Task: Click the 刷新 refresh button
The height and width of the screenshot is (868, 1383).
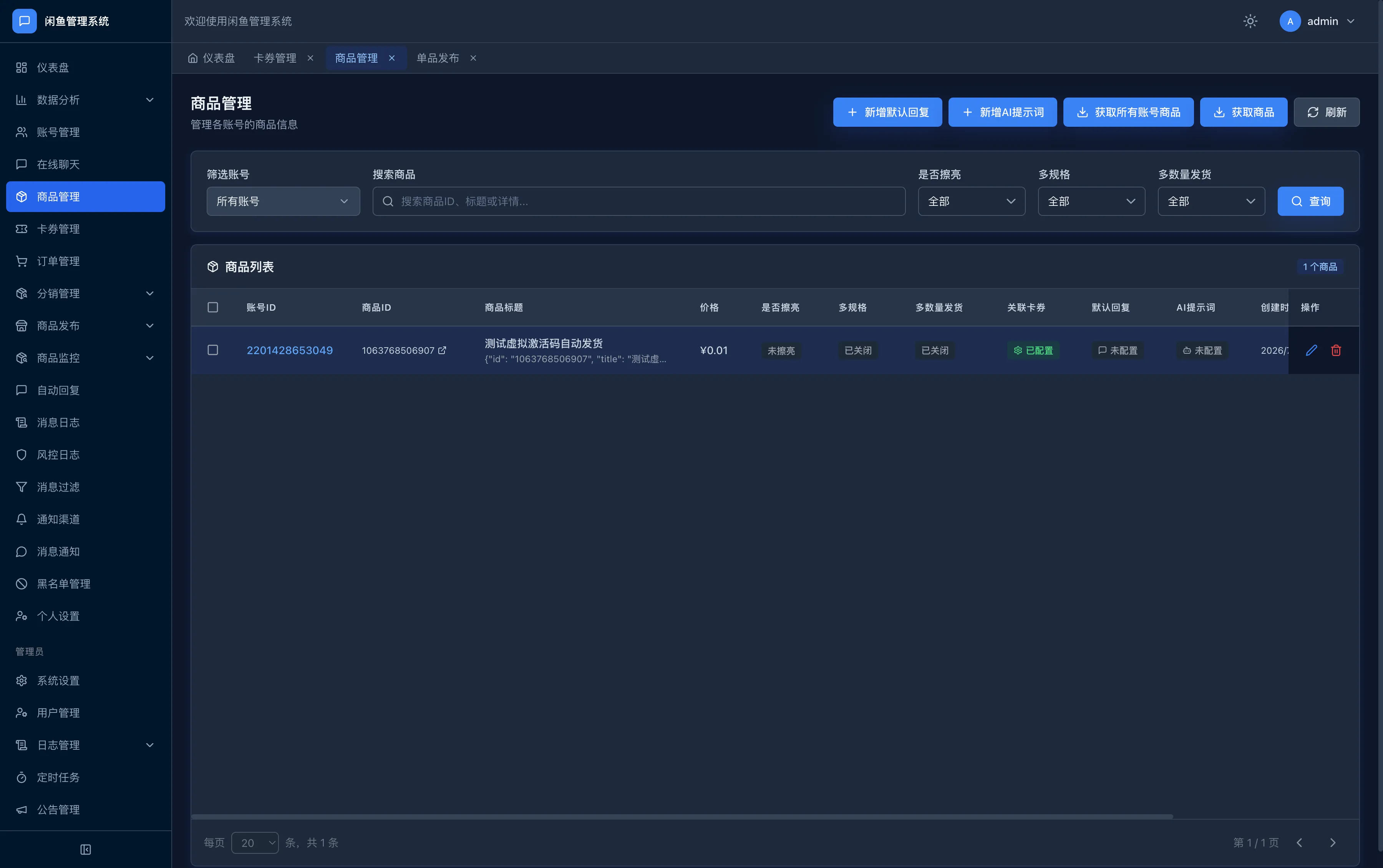Action: pyautogui.click(x=1326, y=112)
